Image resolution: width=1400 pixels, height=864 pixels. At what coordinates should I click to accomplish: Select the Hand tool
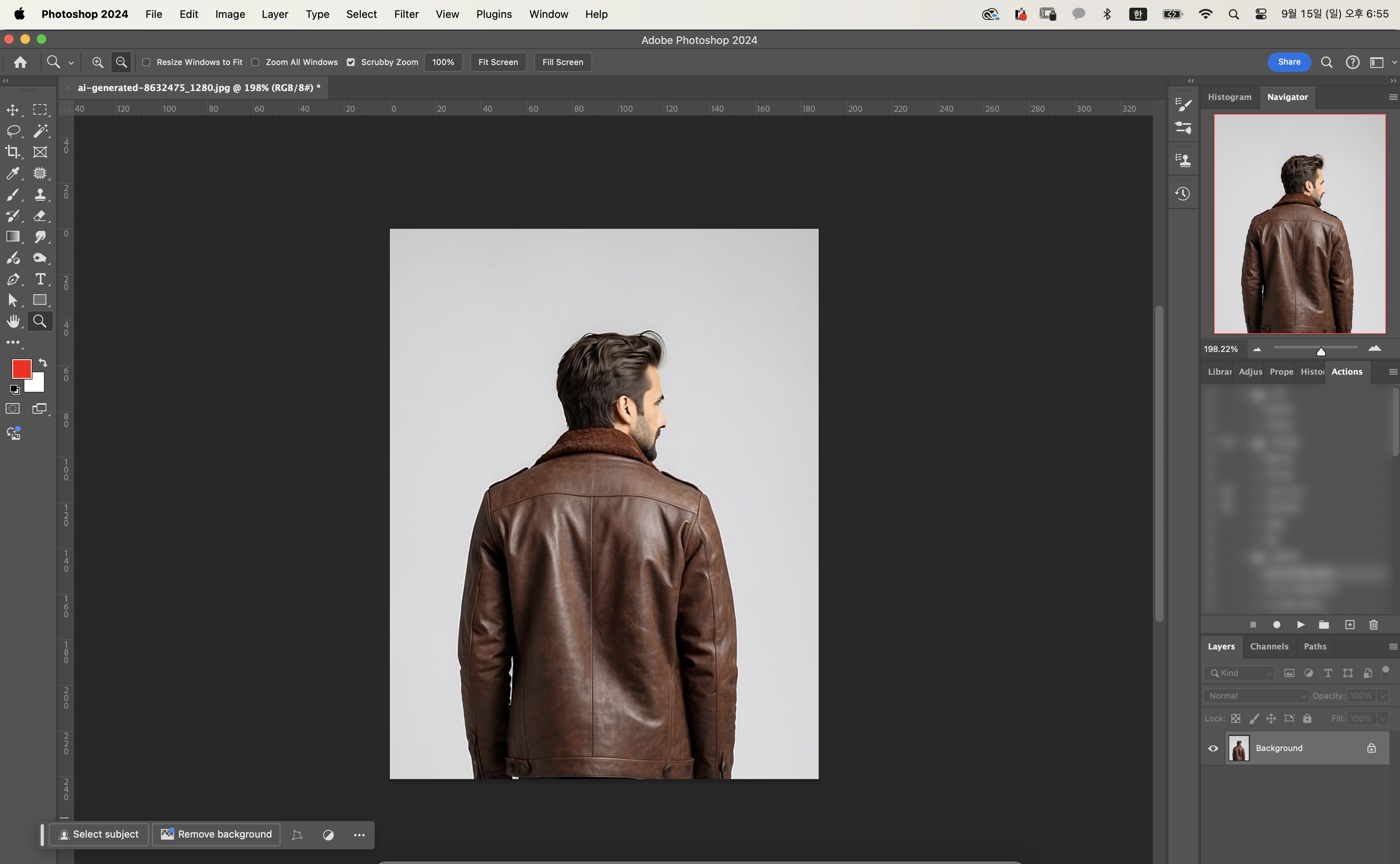[x=13, y=321]
